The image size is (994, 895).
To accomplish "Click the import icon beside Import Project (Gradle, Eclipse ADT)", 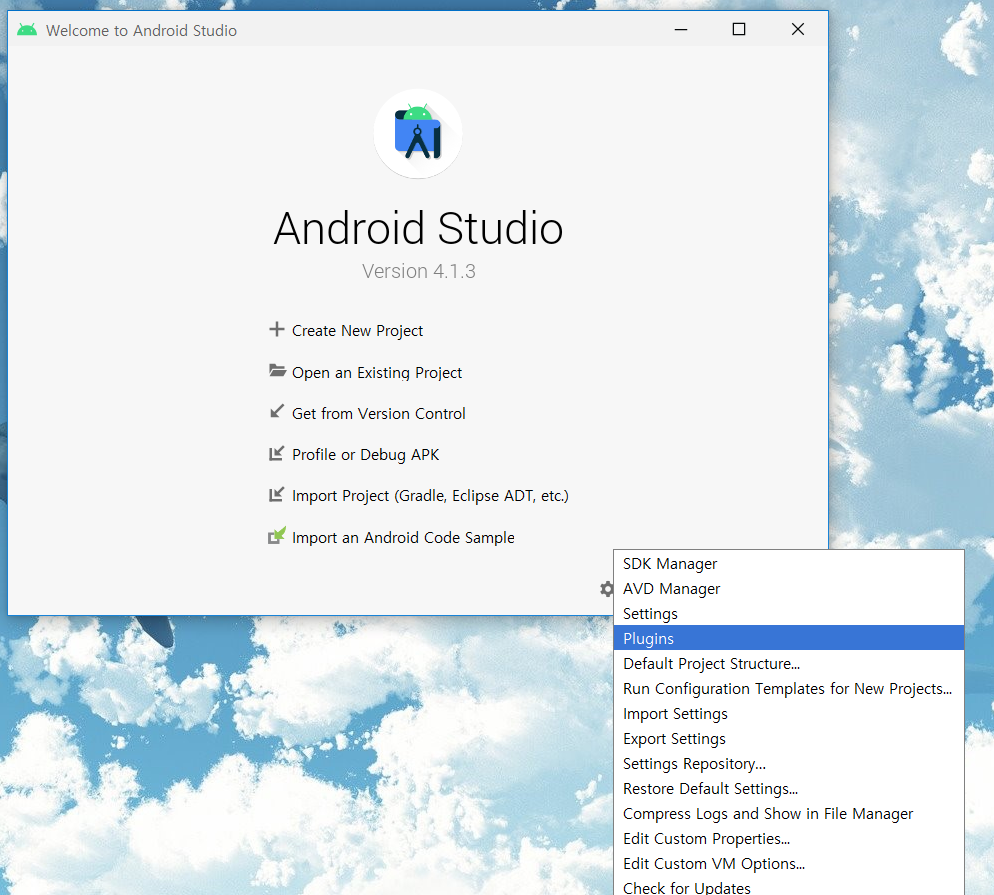I will click(276, 494).
